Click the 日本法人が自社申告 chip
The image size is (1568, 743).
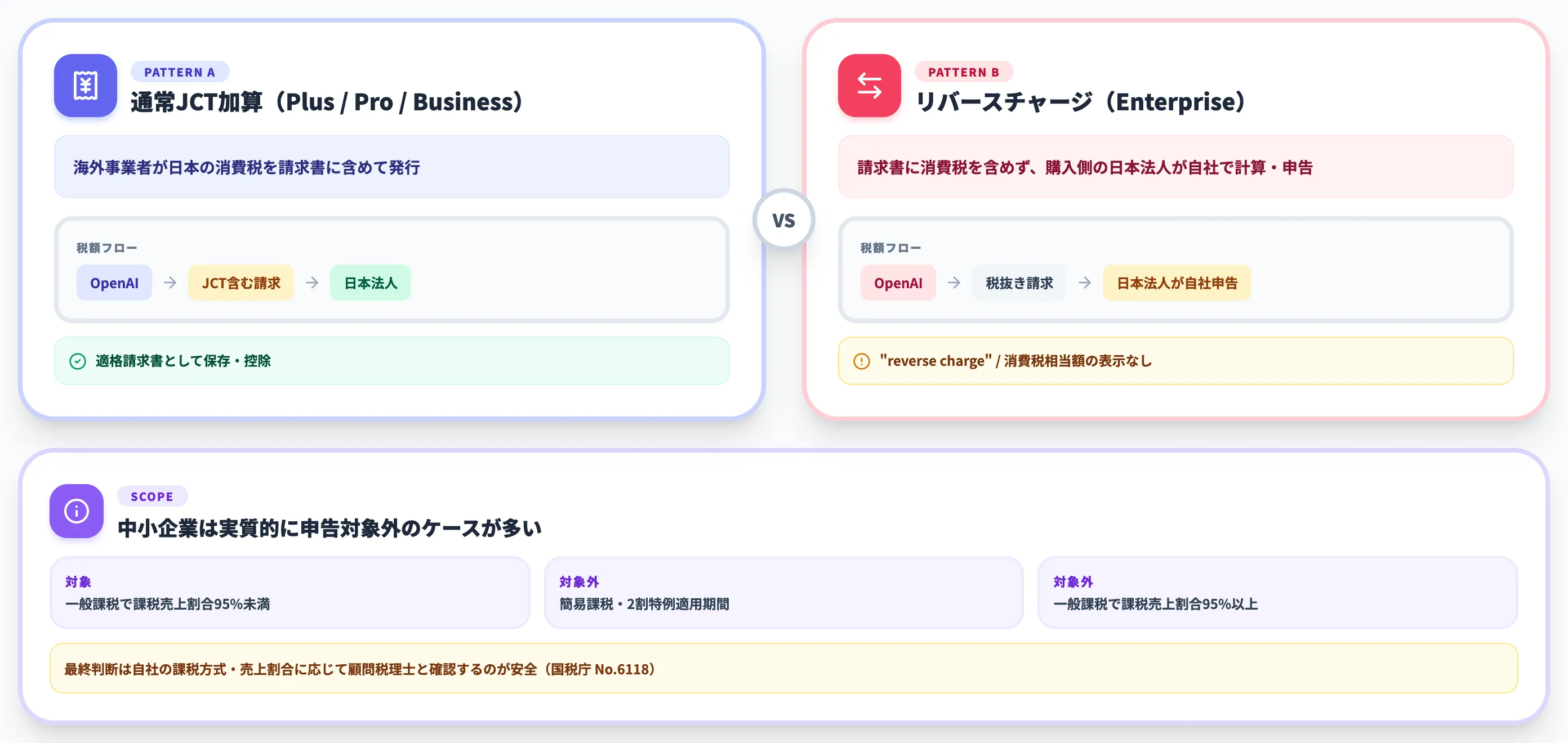pos(1177,283)
